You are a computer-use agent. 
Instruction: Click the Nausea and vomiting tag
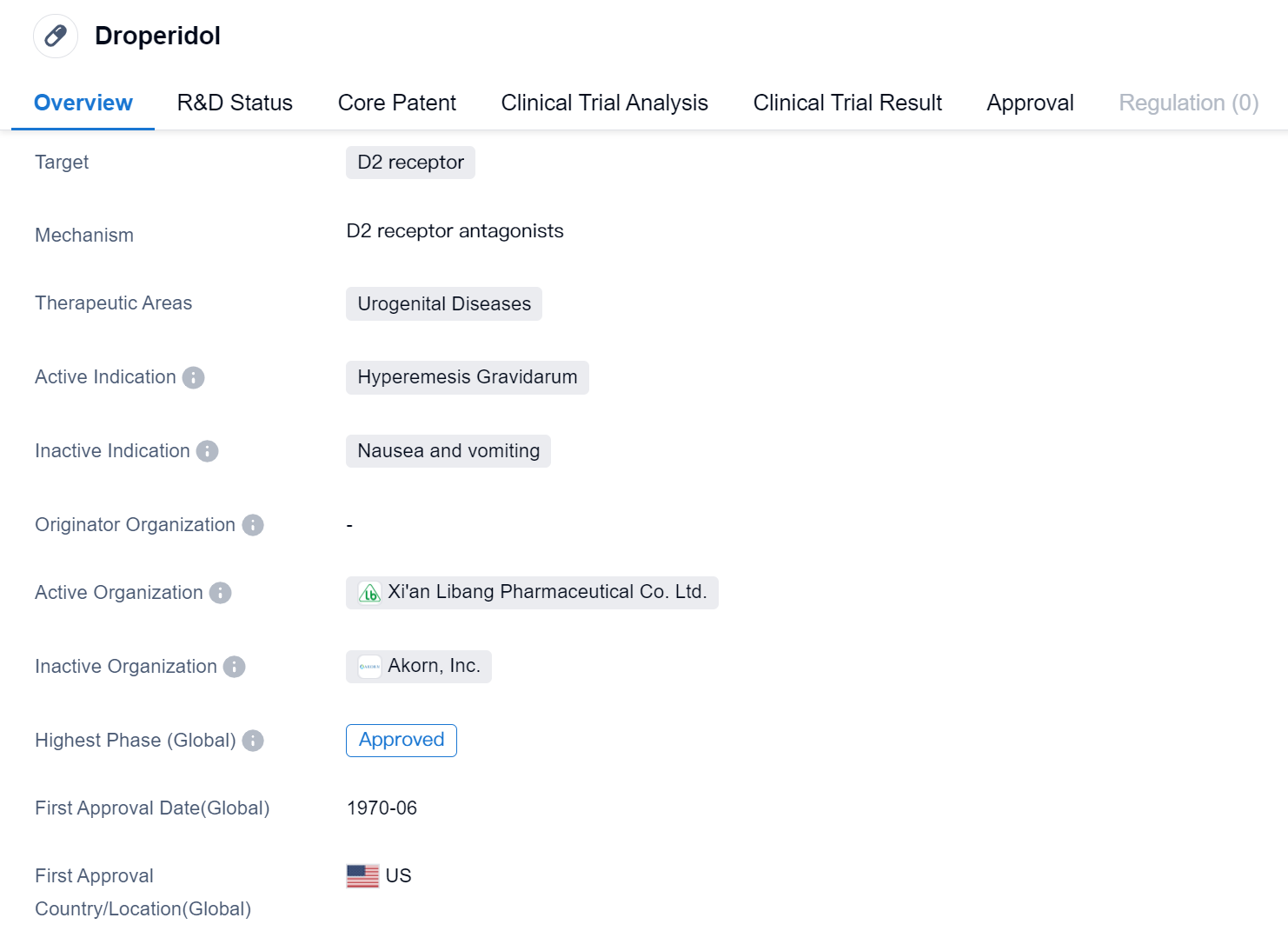coord(448,451)
